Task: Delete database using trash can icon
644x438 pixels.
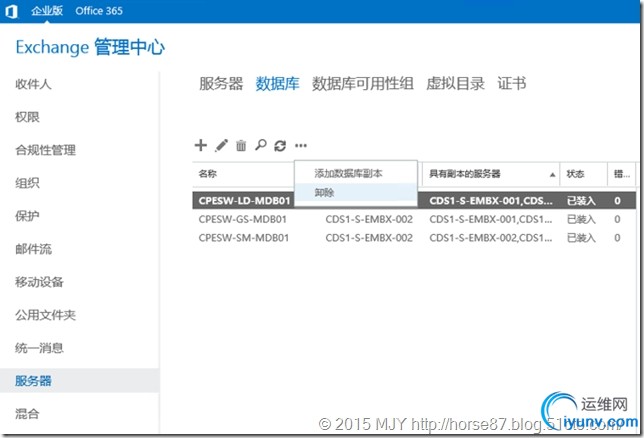Action: tap(241, 145)
